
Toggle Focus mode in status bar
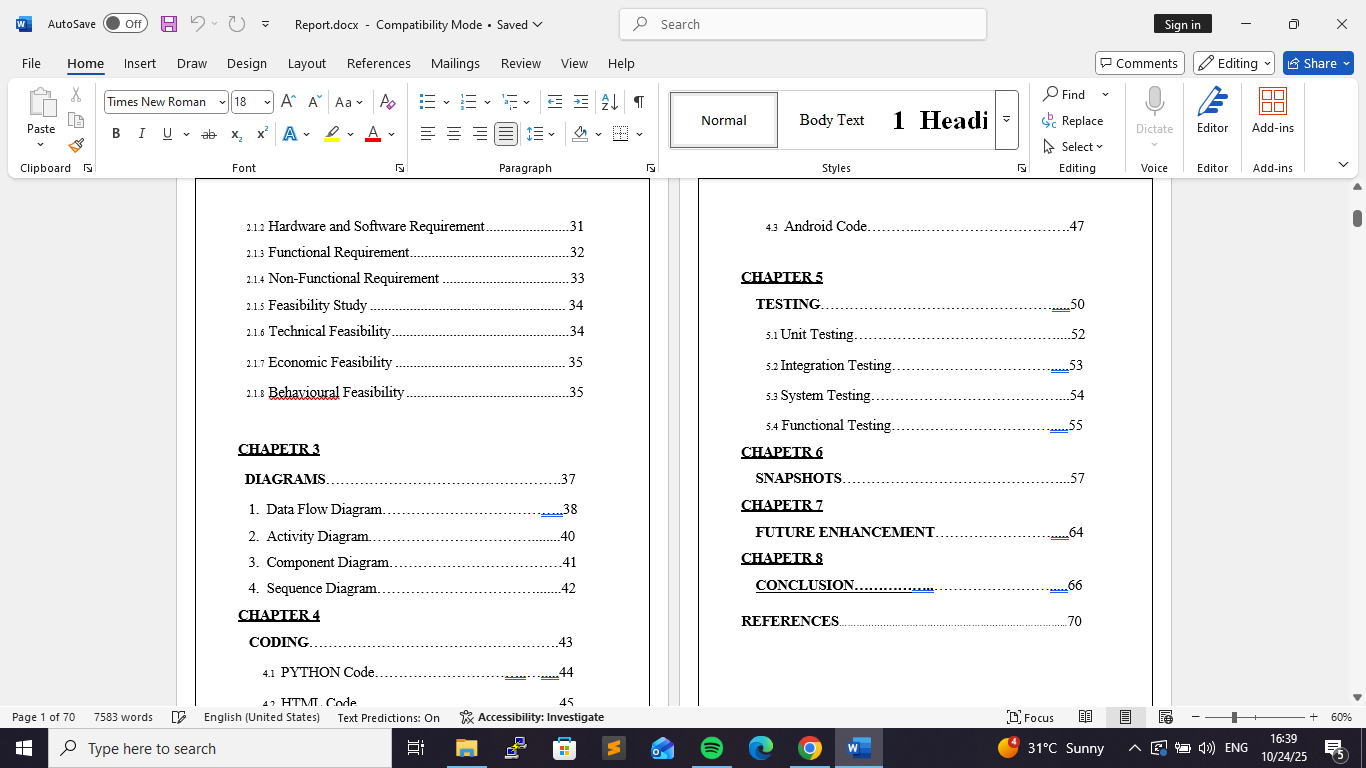[1030, 717]
